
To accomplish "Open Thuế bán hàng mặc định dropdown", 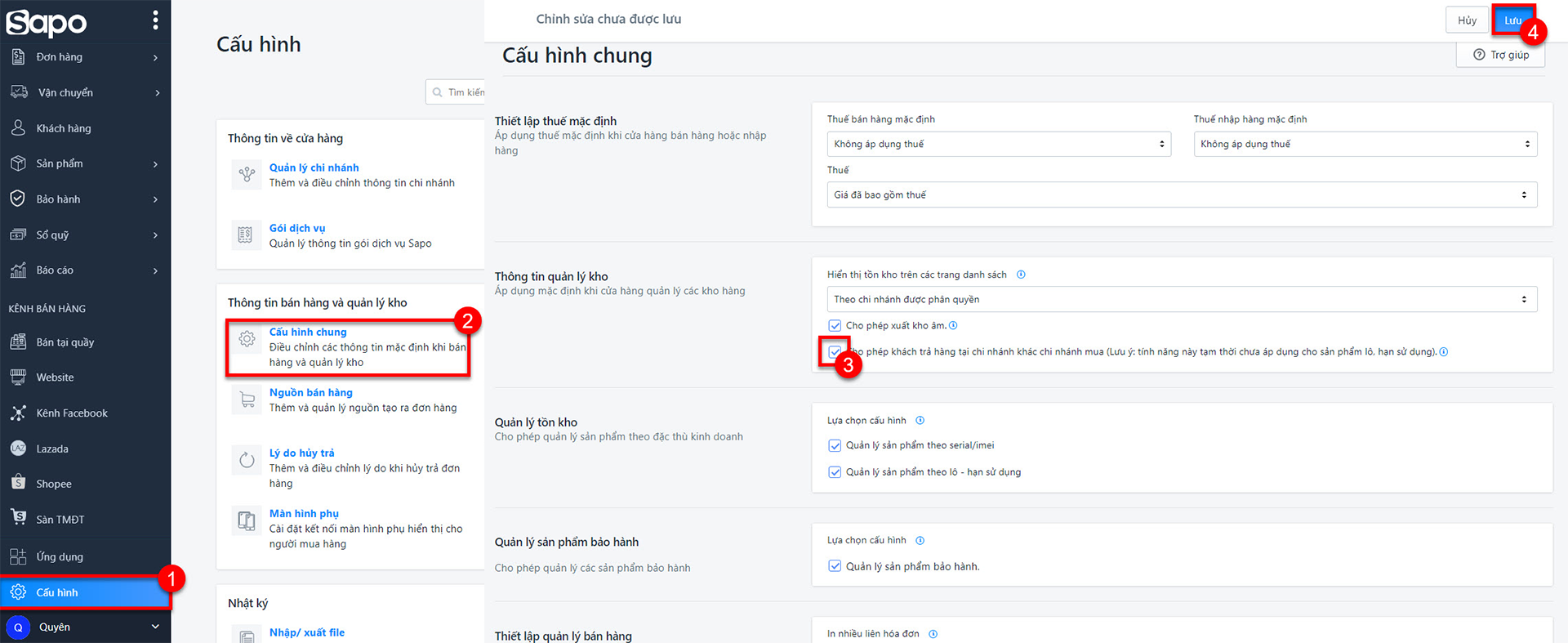I will coord(999,144).
